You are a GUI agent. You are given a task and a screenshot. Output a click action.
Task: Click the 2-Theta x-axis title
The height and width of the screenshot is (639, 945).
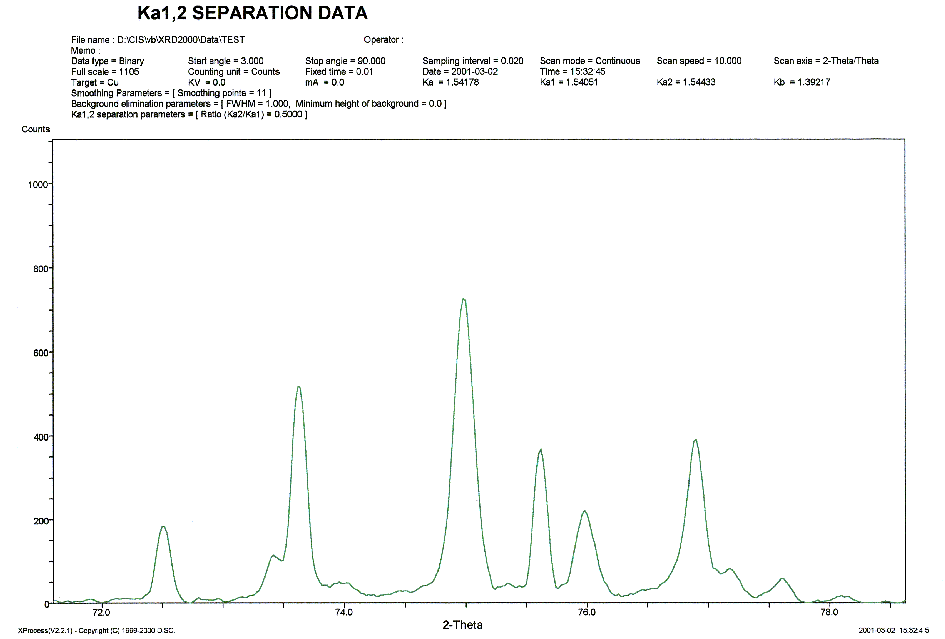coord(462,624)
